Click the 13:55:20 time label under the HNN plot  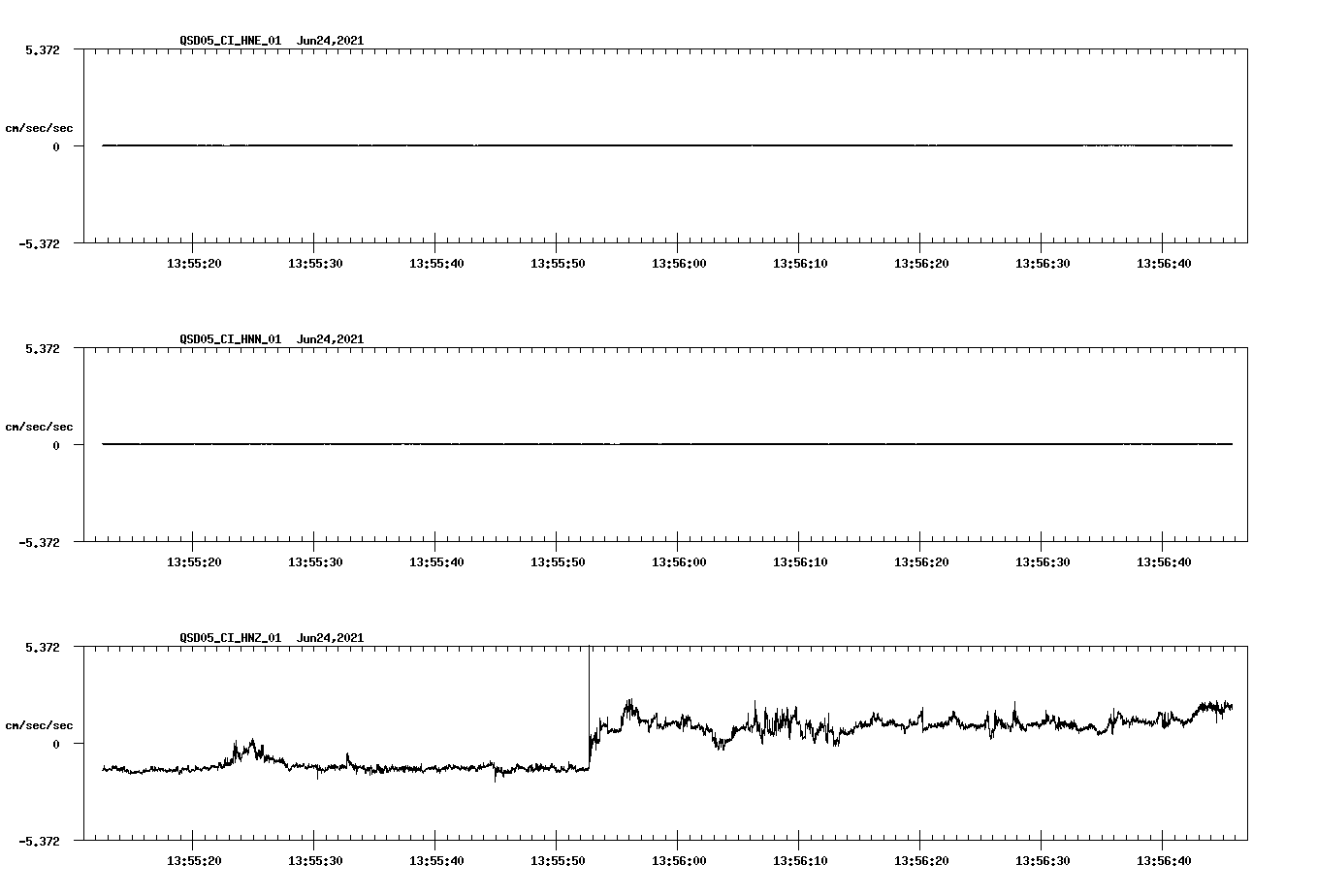194,561
